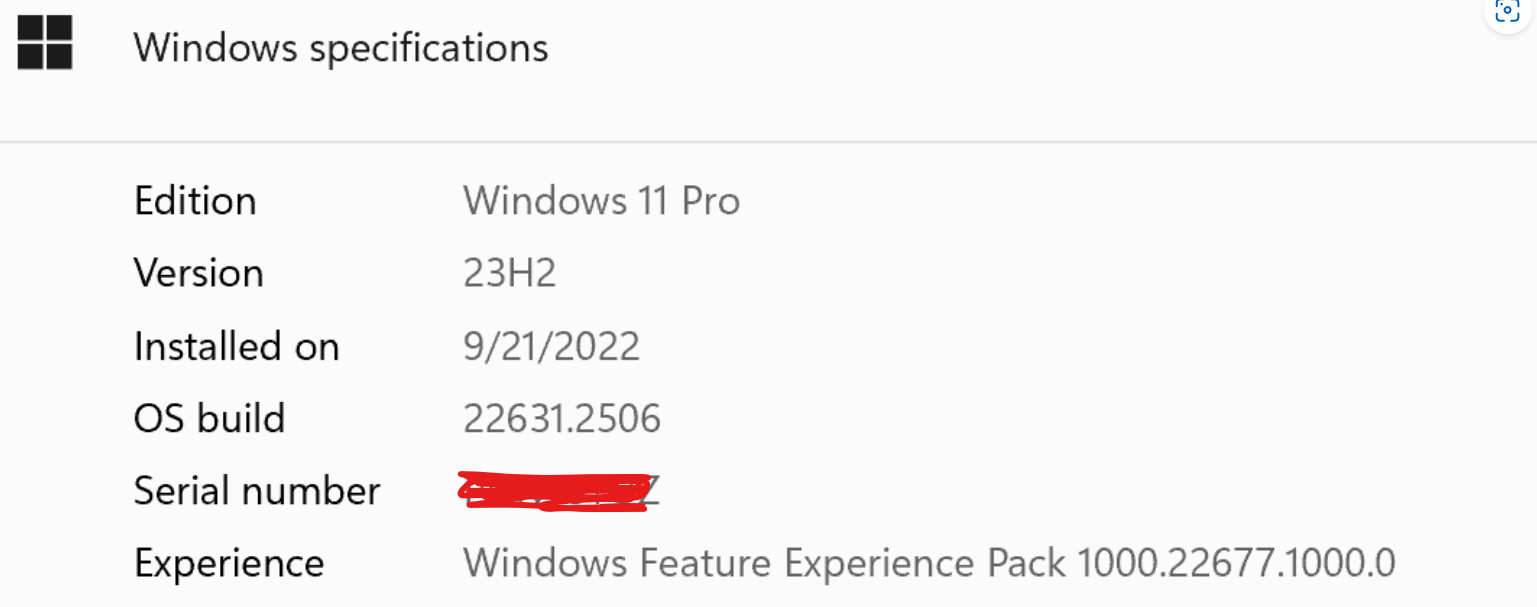Click the divider line below the header
1537x607 pixels.
[768, 142]
